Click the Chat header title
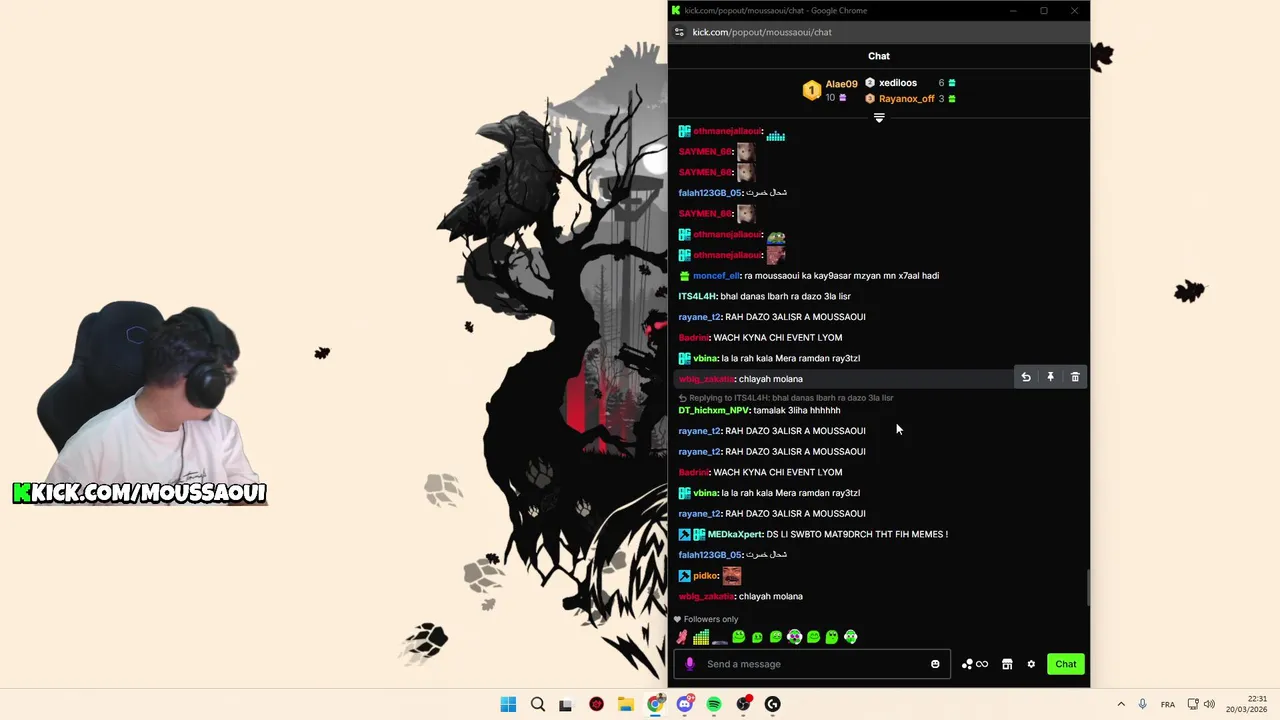1280x720 pixels. point(879,56)
